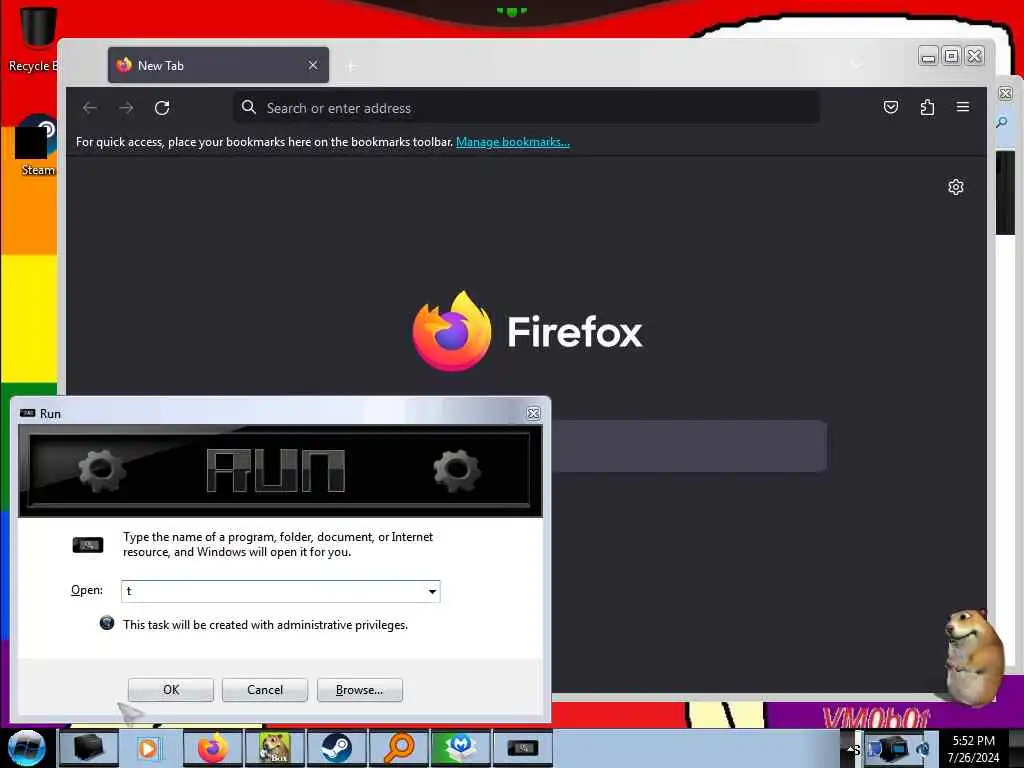Confirm Run dialog with OK

point(171,690)
